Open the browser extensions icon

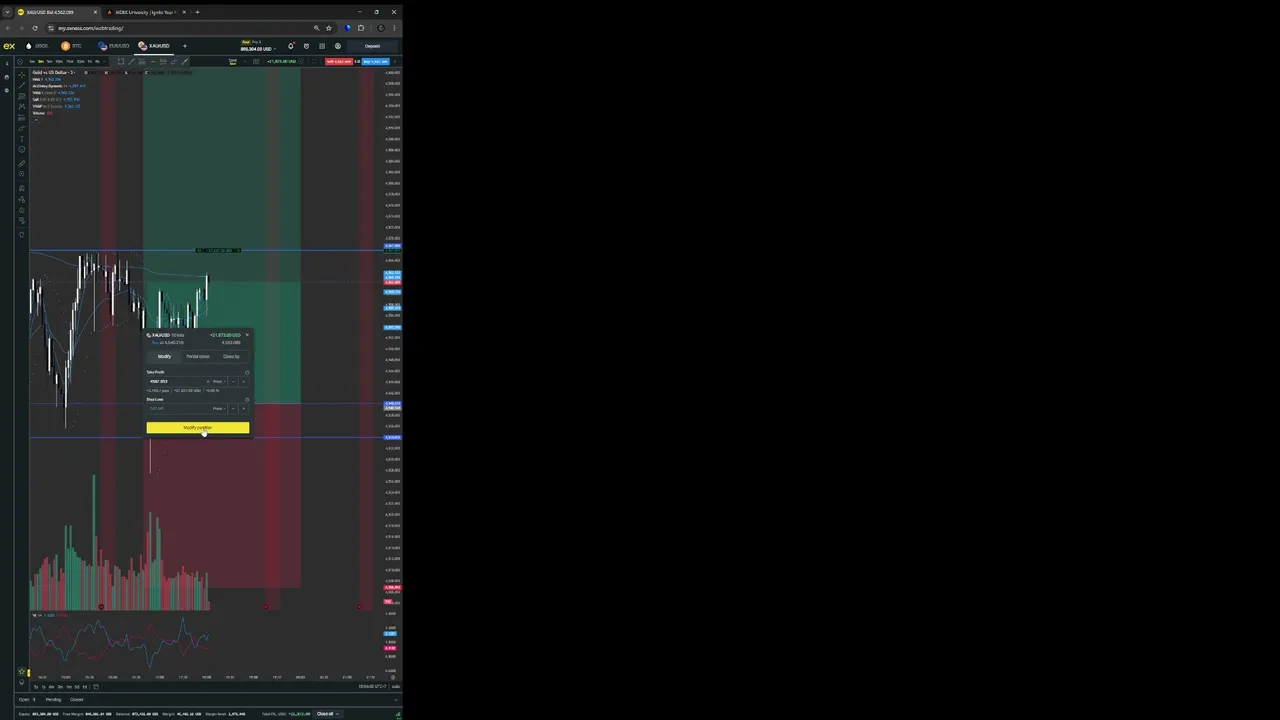point(361,28)
